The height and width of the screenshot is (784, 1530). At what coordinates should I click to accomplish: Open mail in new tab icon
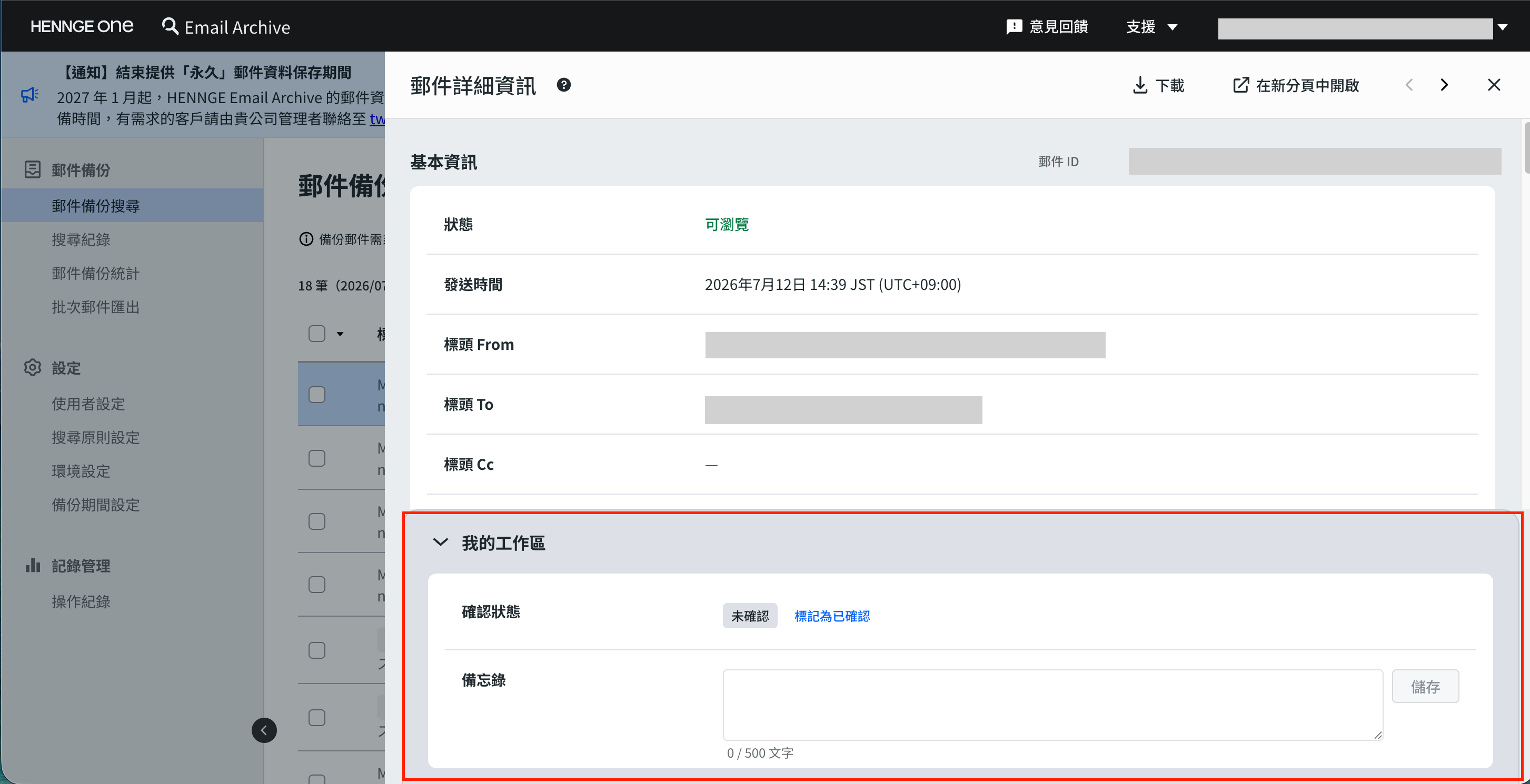coord(1241,85)
